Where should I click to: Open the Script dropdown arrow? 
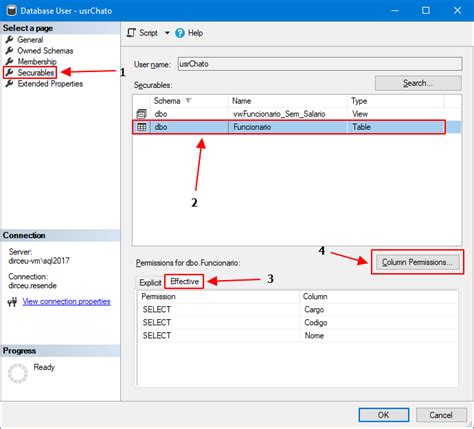pos(167,33)
